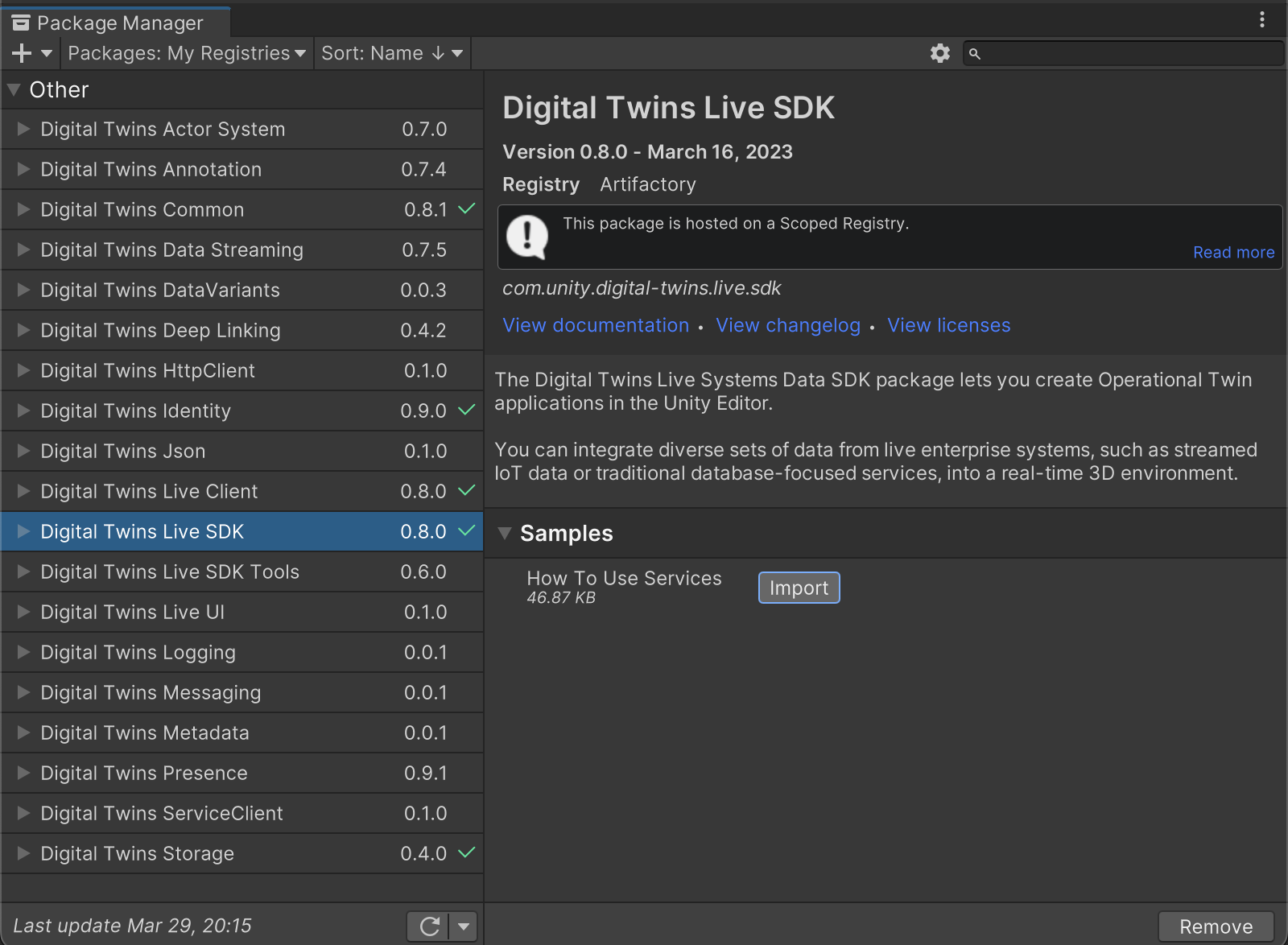
Task: Select Digital Twins Live SDK Tools package
Action: pyautogui.click(x=170, y=572)
